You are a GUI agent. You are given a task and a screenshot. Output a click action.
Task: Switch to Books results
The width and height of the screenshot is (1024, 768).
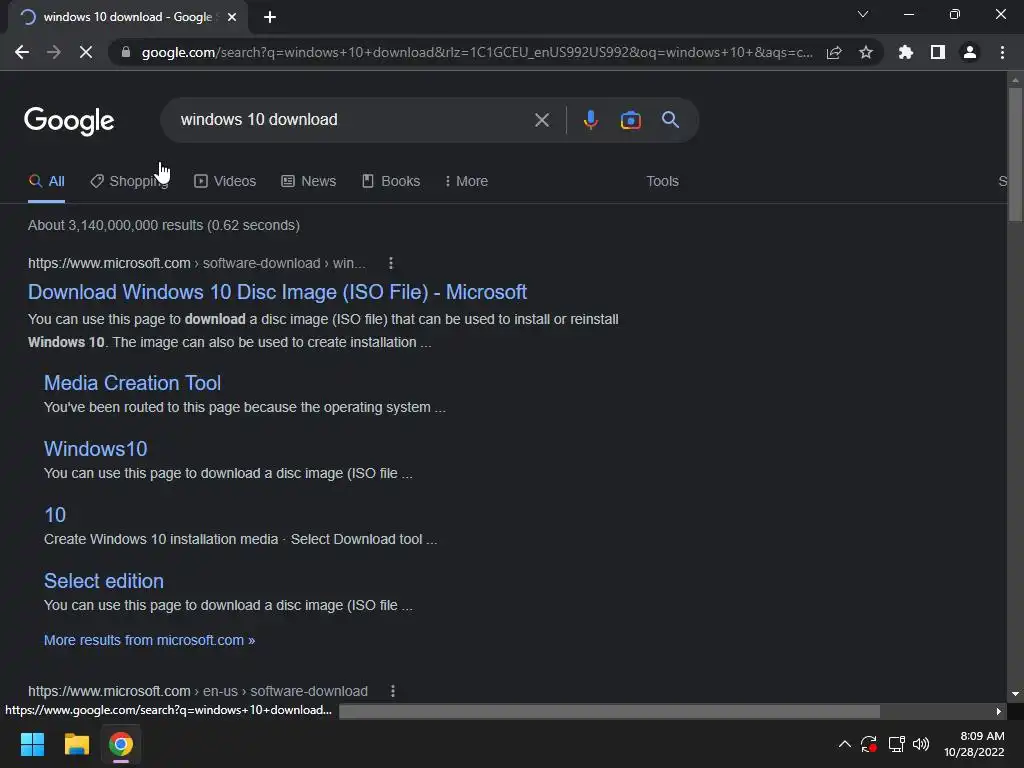[x=391, y=182]
